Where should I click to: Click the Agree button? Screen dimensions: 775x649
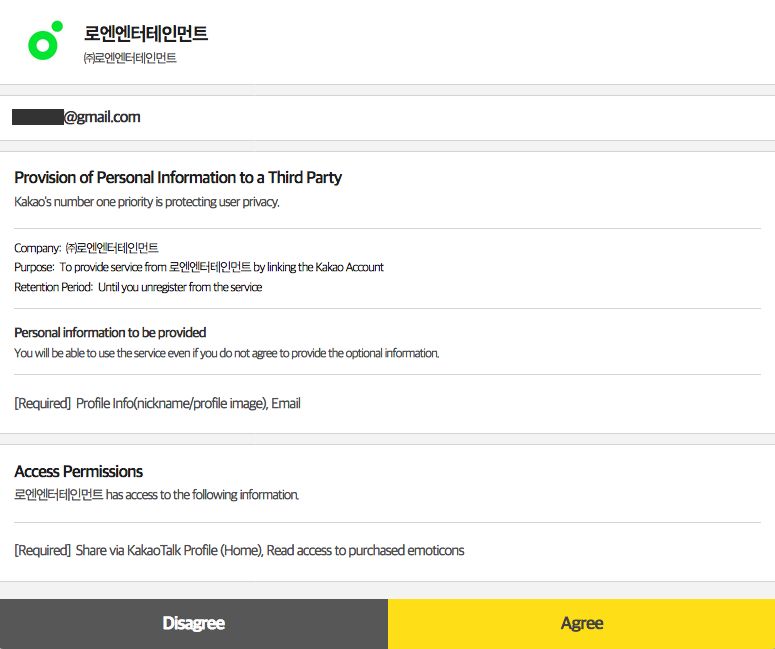coord(581,623)
